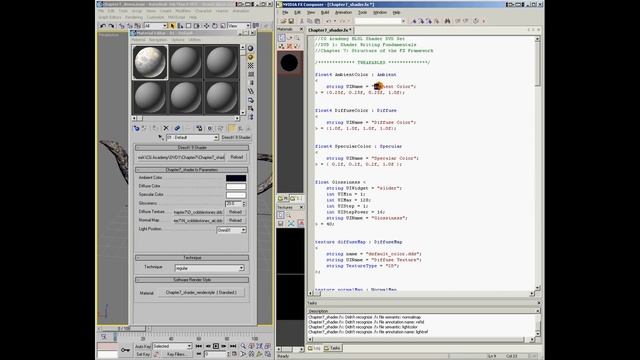Choose the Select and Move tool
The width and height of the screenshot is (640, 360).
(207, 26)
